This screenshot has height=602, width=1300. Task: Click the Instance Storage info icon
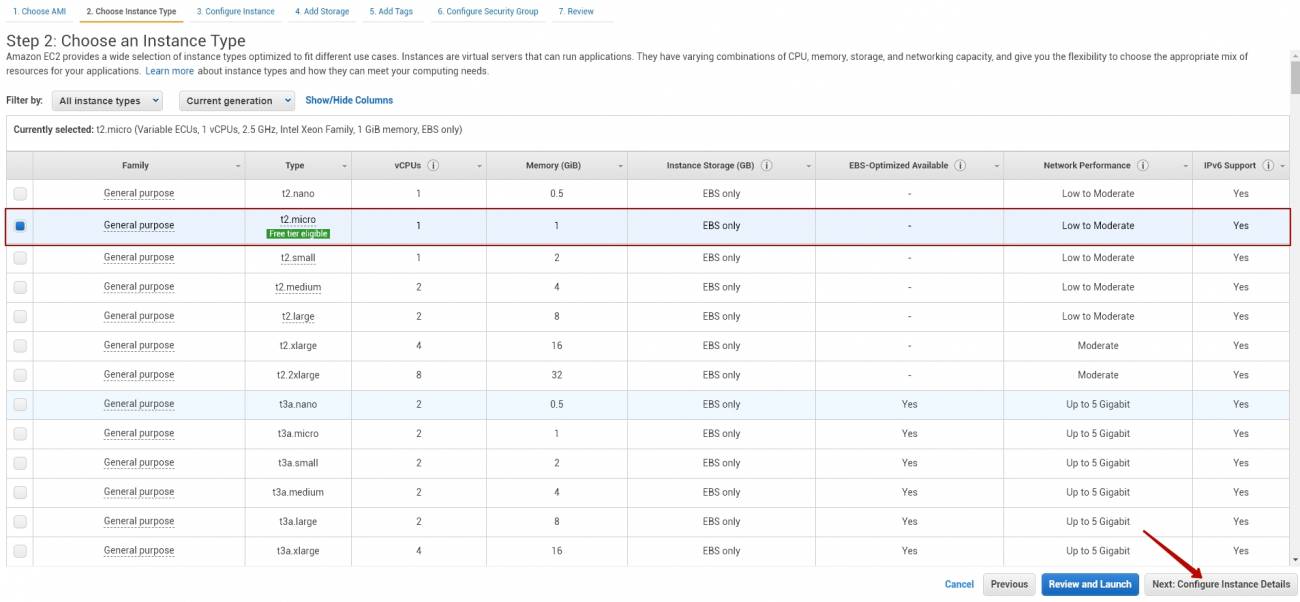click(x=766, y=165)
